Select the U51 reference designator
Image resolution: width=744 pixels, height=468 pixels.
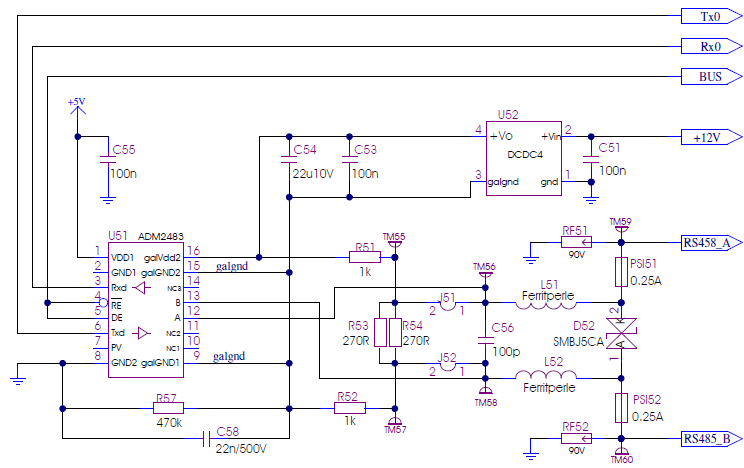click(x=118, y=236)
